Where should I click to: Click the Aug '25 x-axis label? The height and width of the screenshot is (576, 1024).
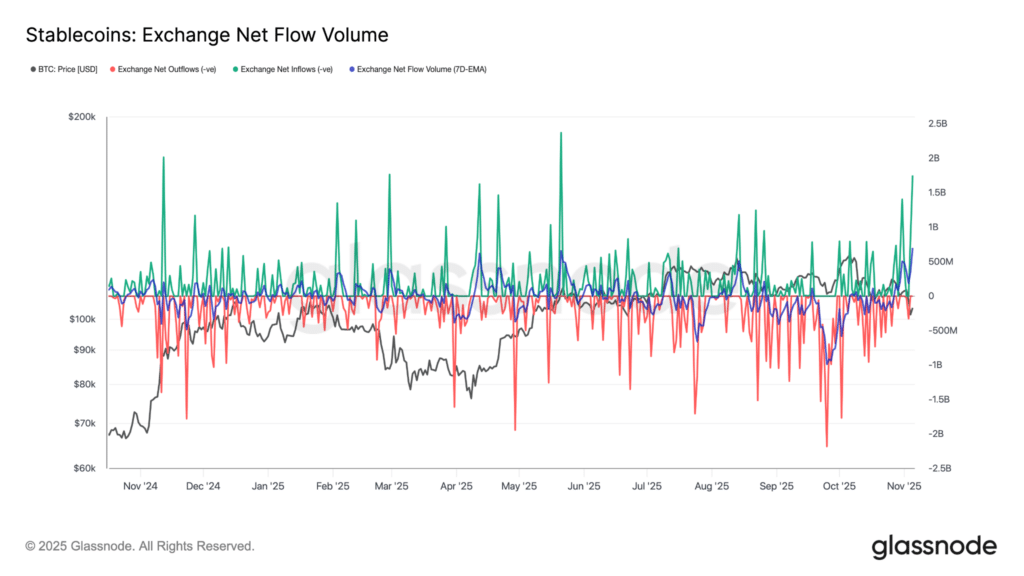click(x=711, y=486)
